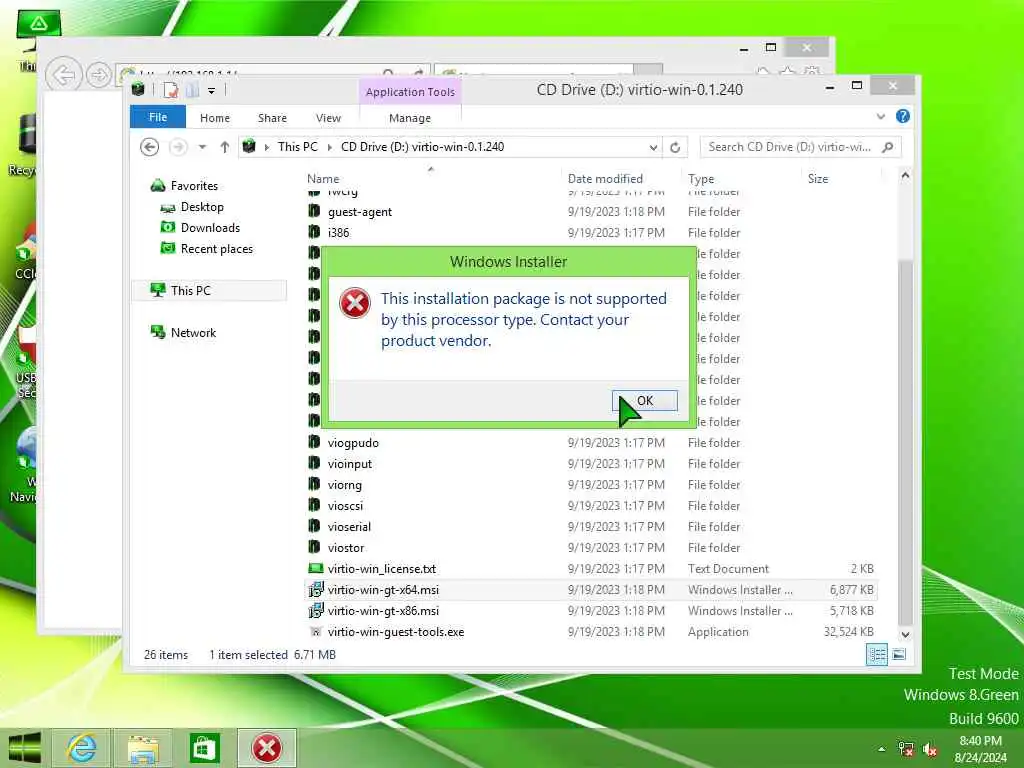Click the Explorer Forward navigation arrow
Viewport: 1024px width, 768px height.
[178, 147]
